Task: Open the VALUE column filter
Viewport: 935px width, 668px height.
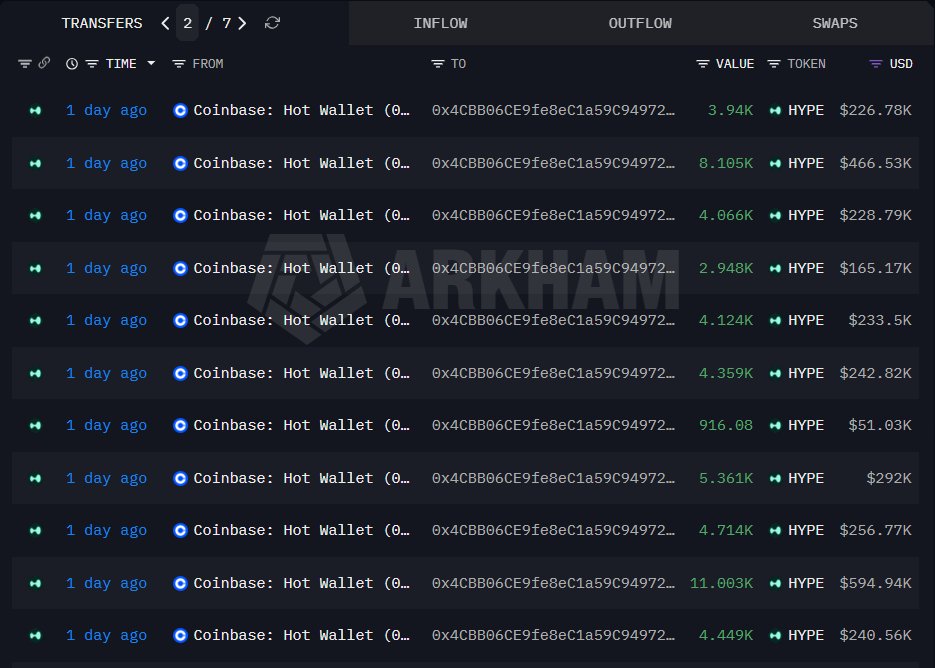Action: click(x=702, y=64)
